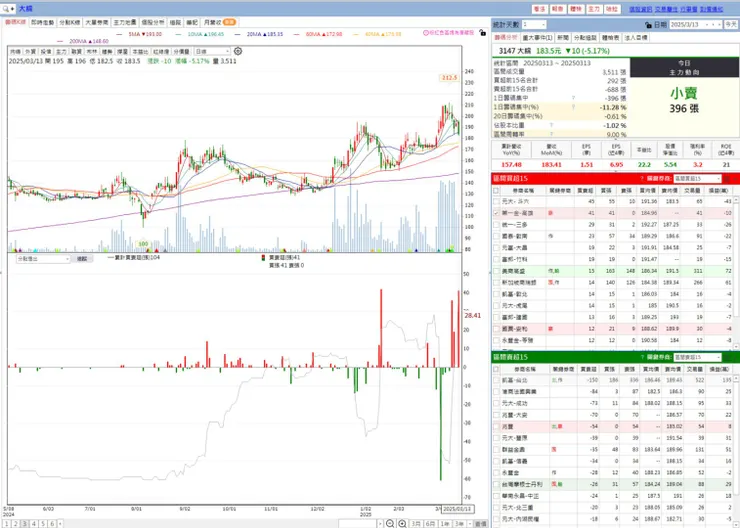Select the 6月 range button
Viewport: 740px width, 528px height.
coord(430,524)
